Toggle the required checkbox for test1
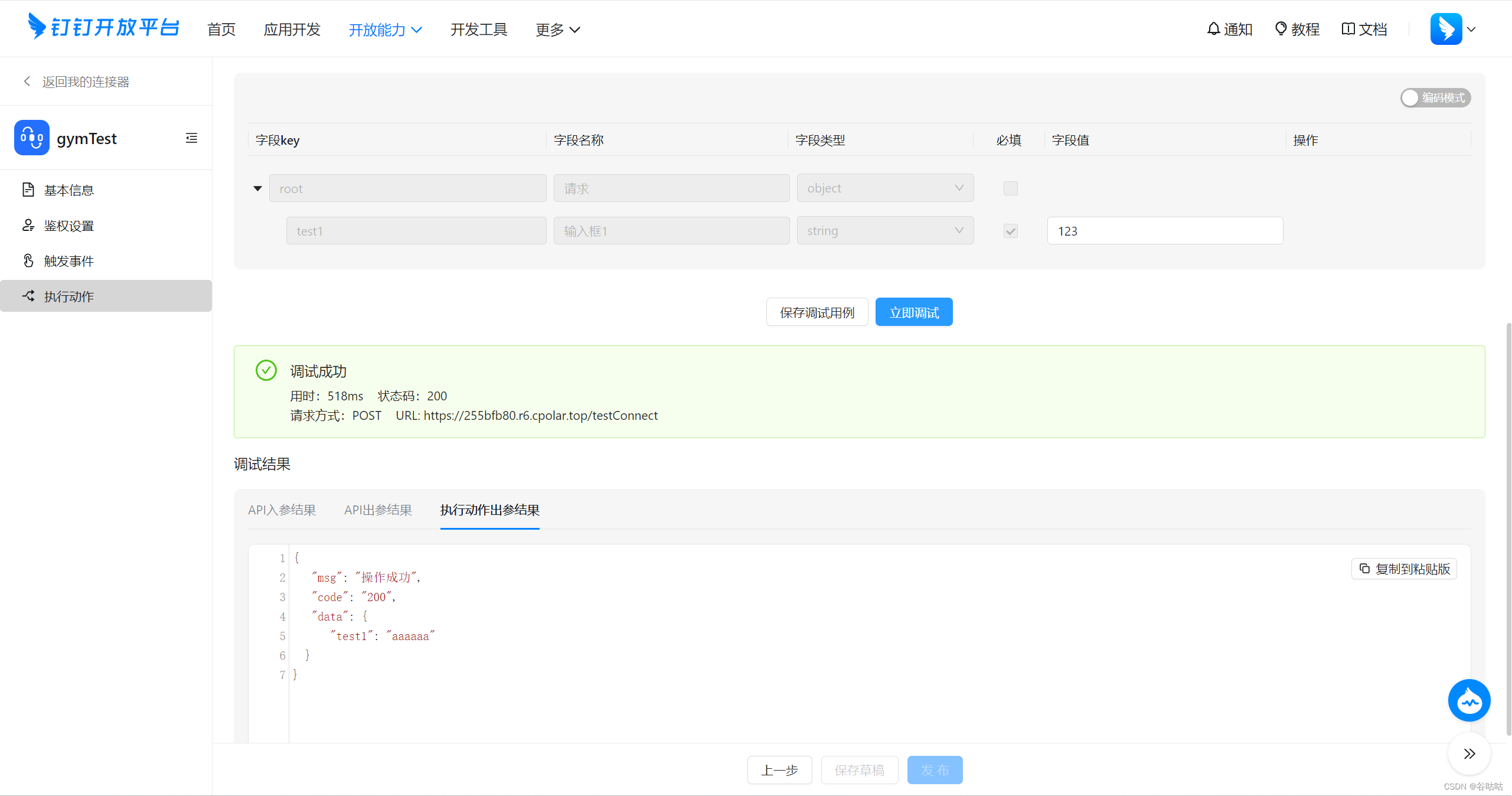Screen dimensions: 1512x796 tap(1011, 231)
